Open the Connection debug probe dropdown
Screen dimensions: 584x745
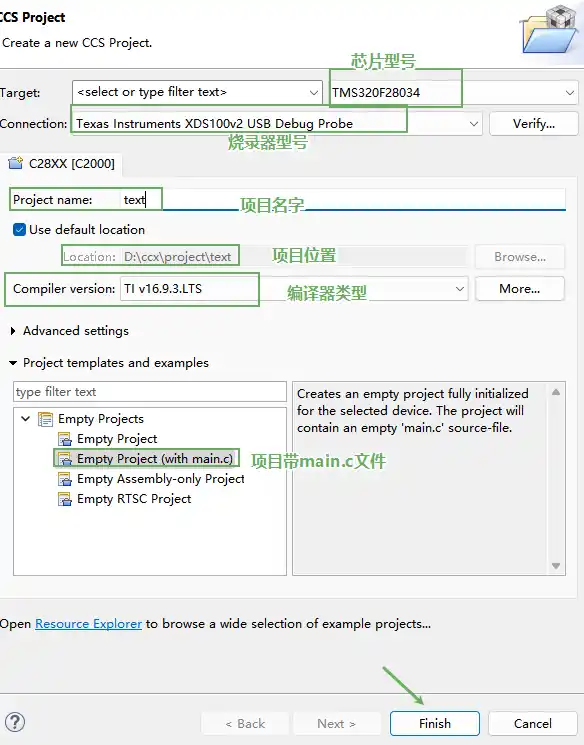pyautogui.click(x=474, y=124)
